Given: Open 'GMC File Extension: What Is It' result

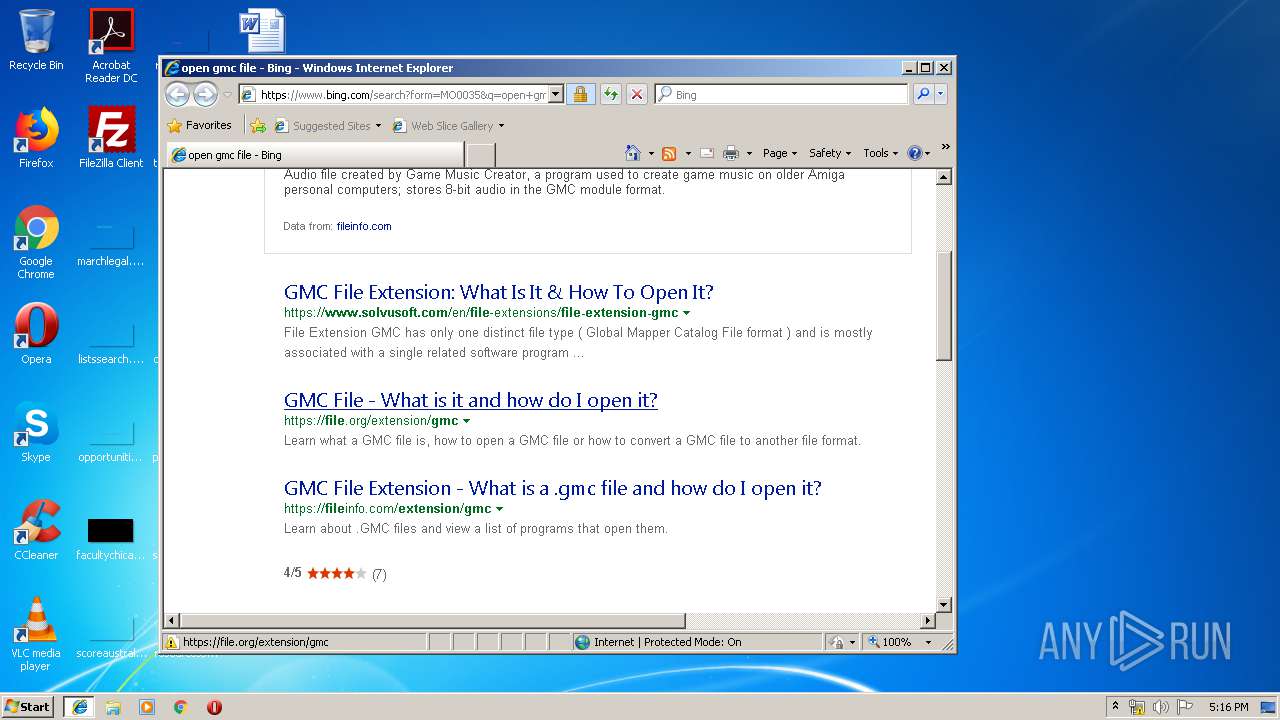Looking at the screenshot, I should (x=499, y=292).
